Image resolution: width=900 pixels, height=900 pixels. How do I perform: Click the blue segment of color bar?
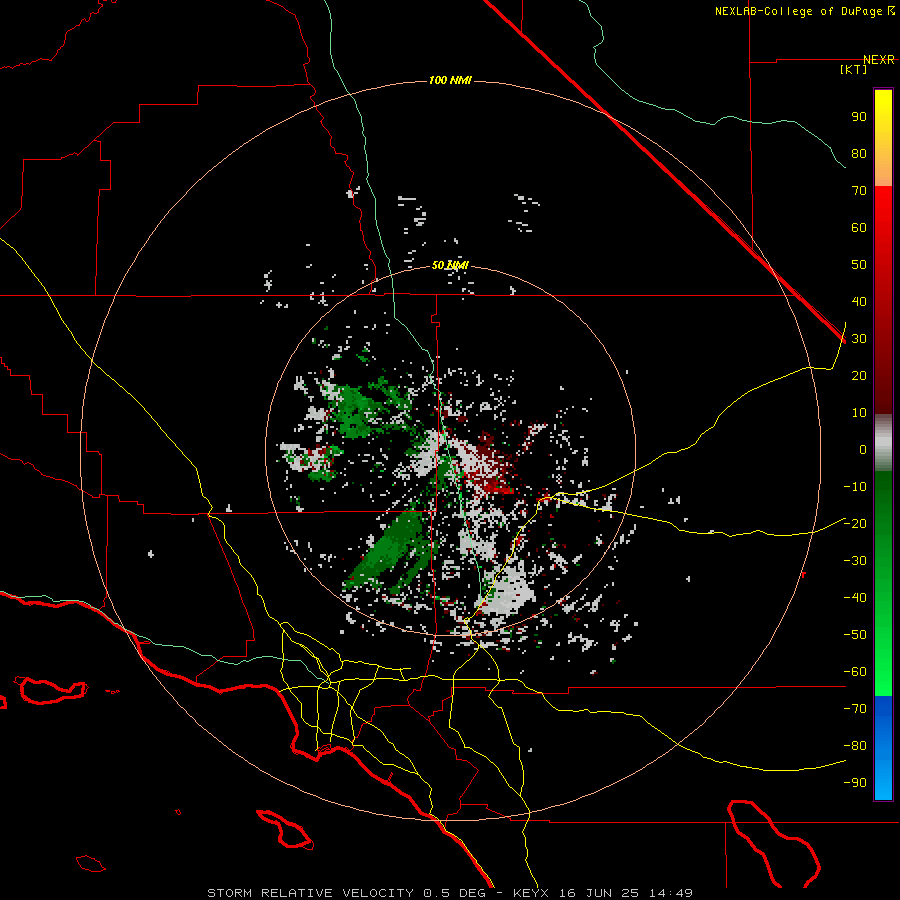click(x=883, y=748)
